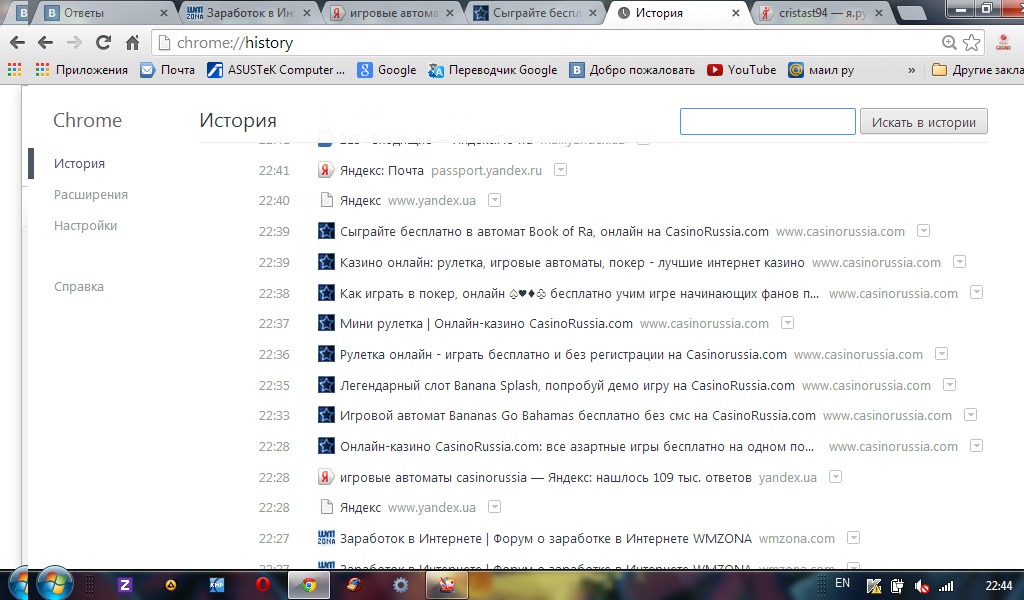Open the casino extension icon in toolbar
This screenshot has width=1024, height=600.
coord(1003,43)
